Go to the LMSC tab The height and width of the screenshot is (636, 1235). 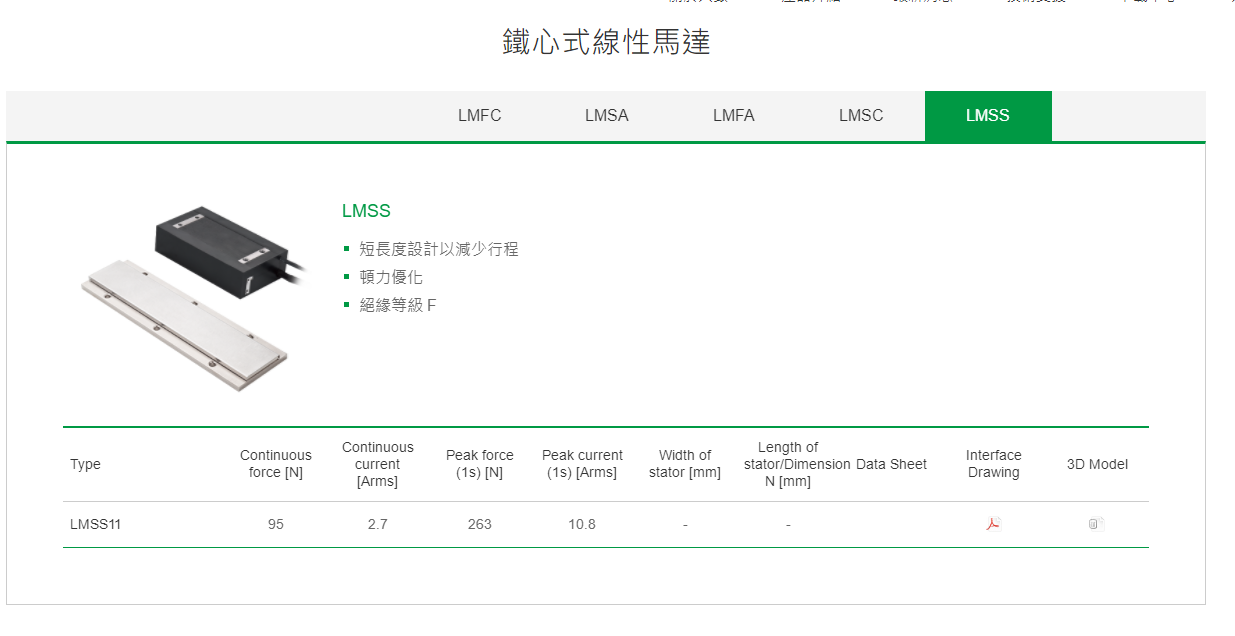click(x=860, y=116)
